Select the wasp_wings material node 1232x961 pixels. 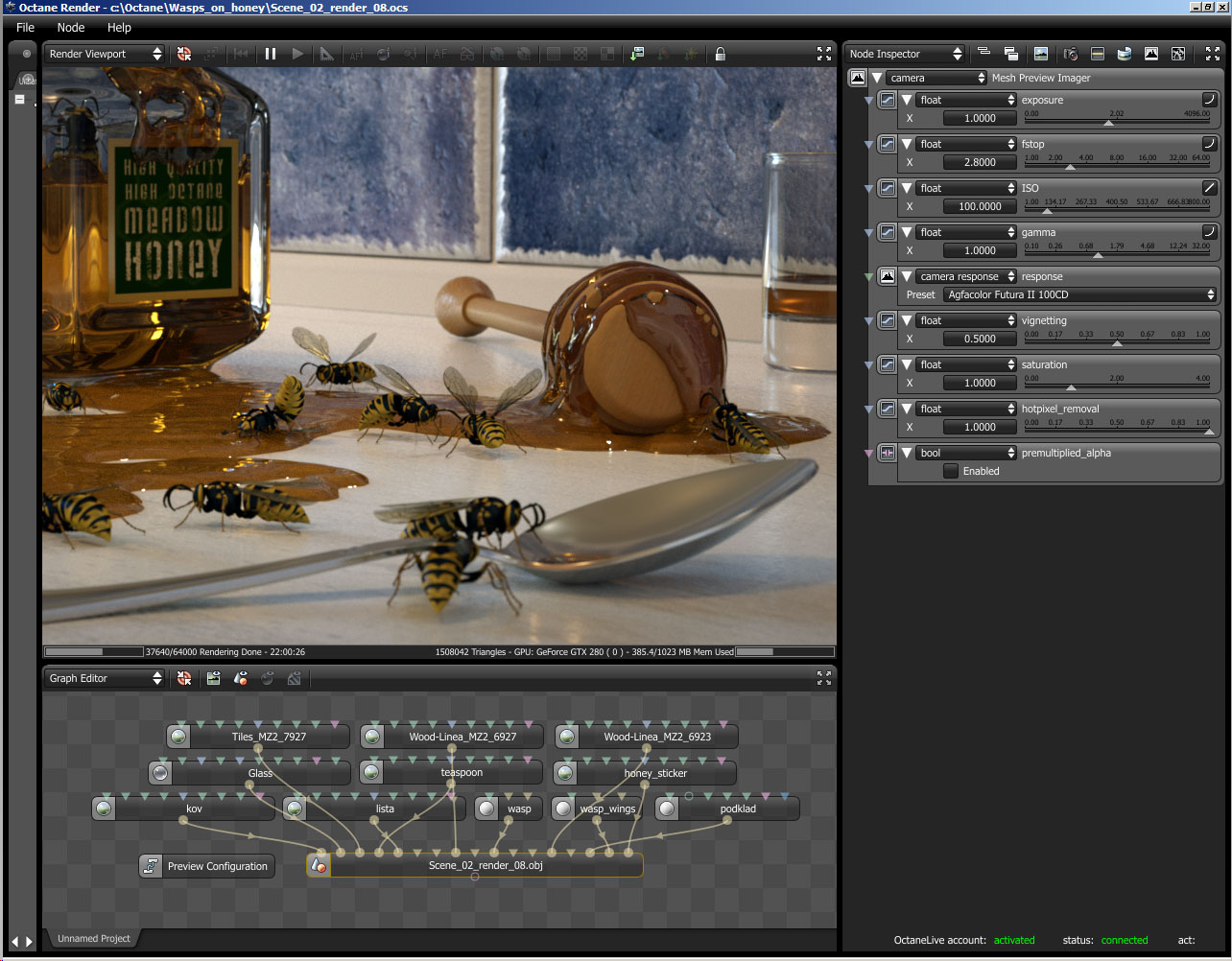(599, 809)
